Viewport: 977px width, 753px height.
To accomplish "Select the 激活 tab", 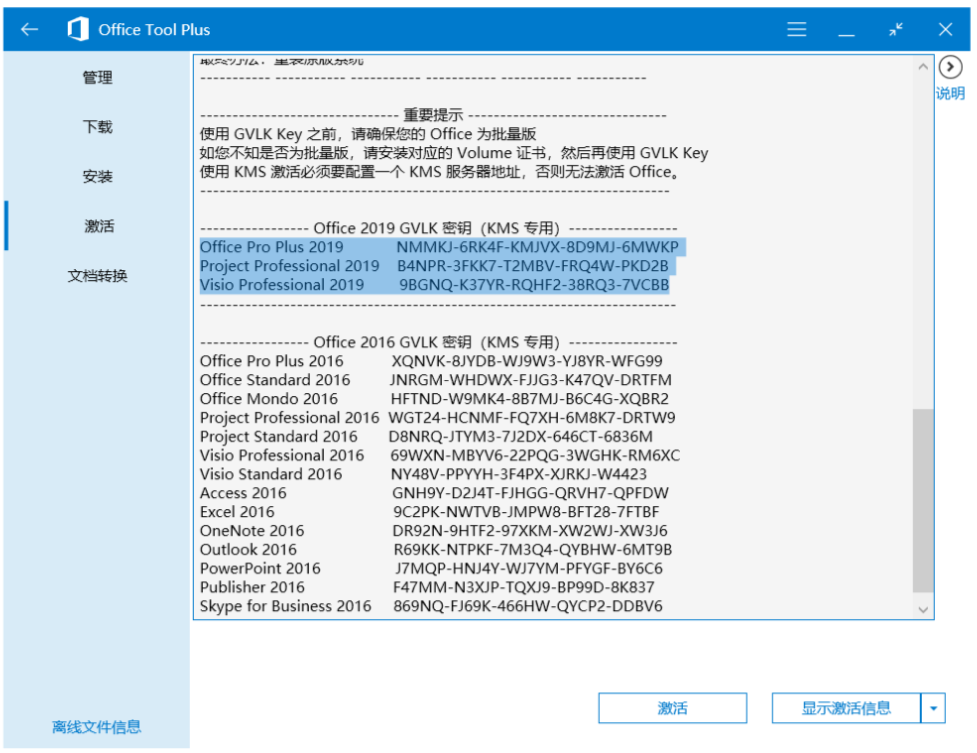I will (x=98, y=226).
